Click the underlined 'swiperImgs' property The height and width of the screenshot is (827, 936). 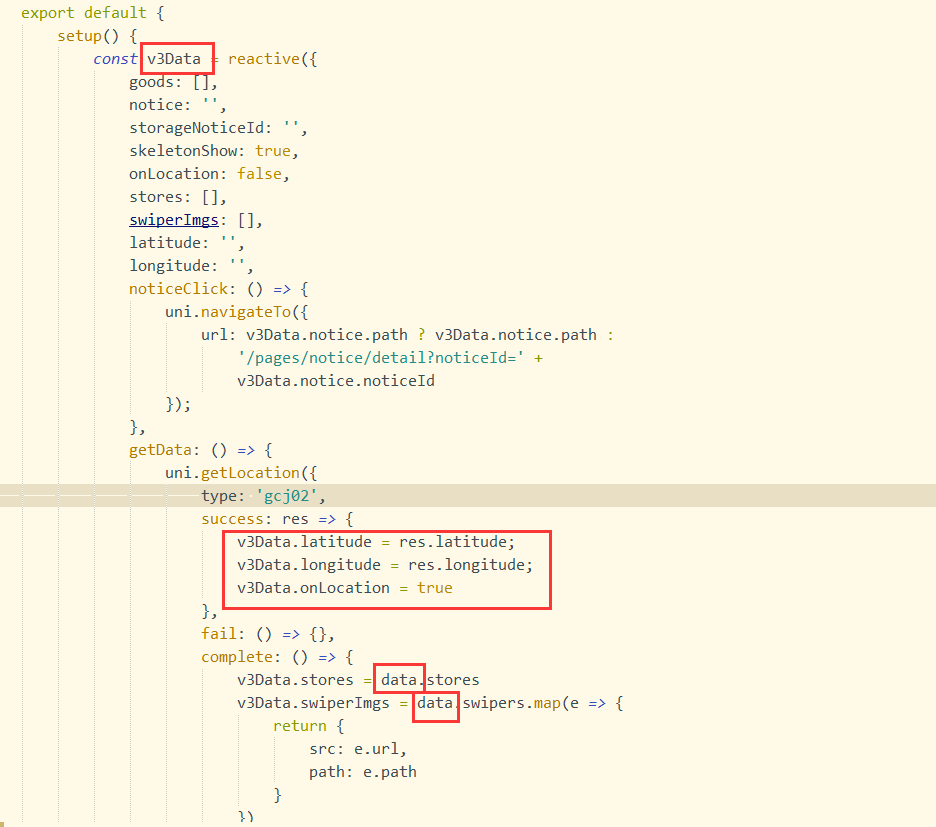click(x=174, y=220)
